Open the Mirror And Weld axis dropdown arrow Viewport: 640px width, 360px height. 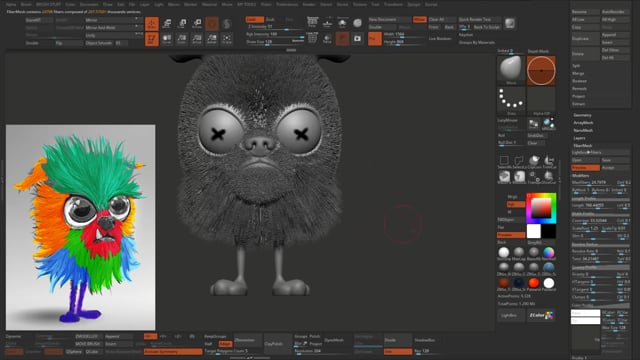pyautogui.click(x=136, y=27)
